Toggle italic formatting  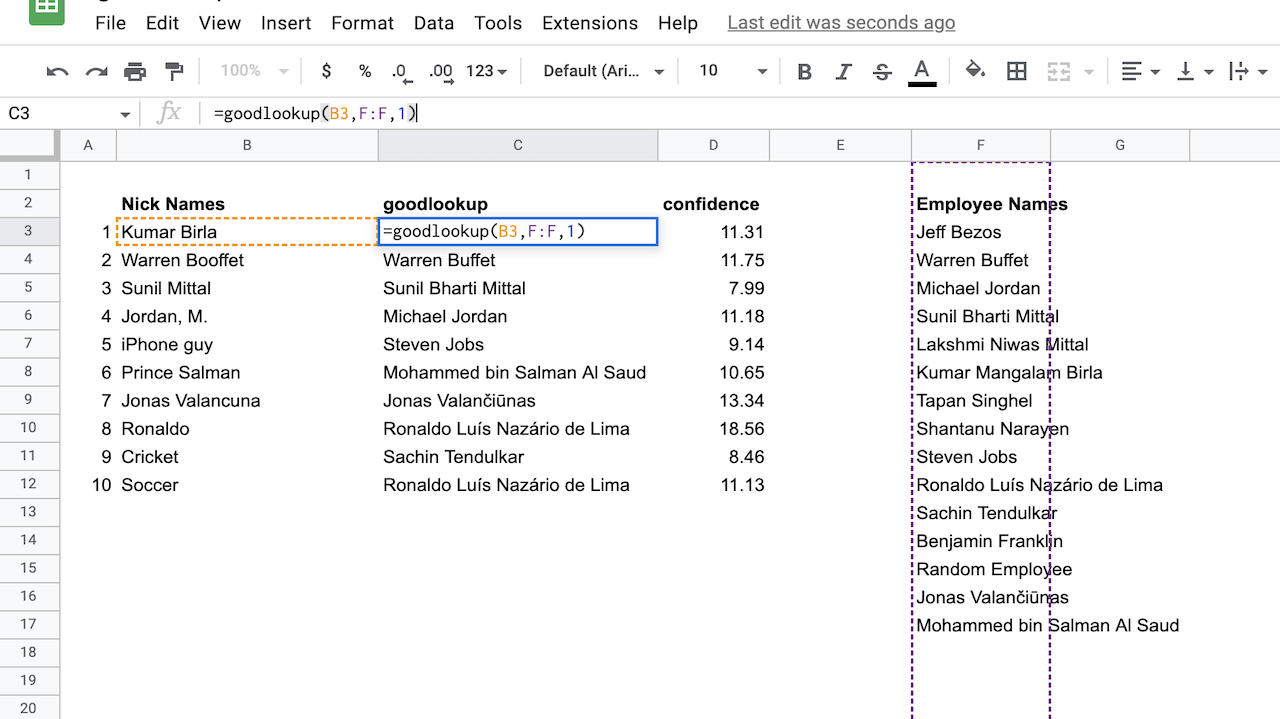(843, 71)
